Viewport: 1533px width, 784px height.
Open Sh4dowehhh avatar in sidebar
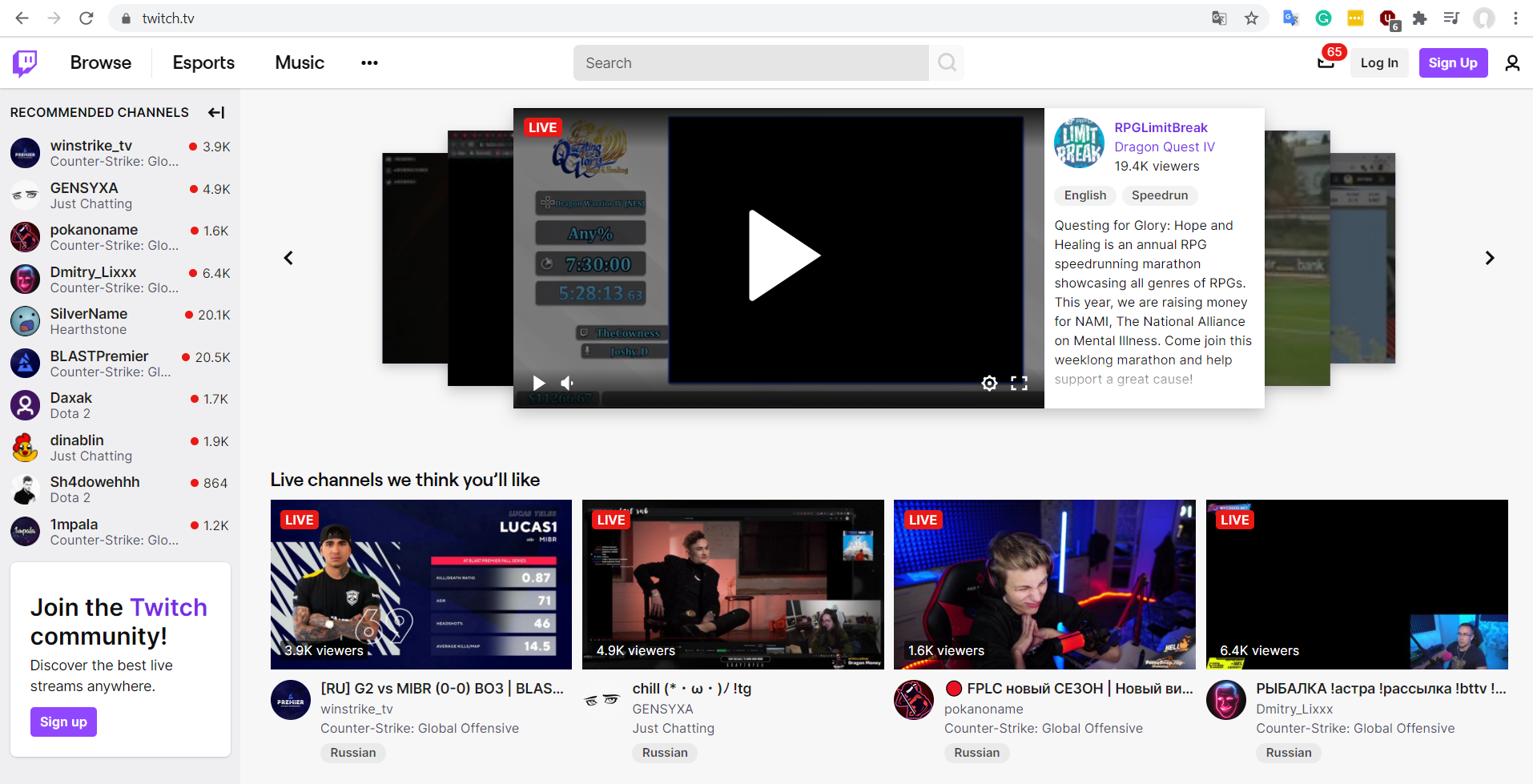[x=25, y=489]
